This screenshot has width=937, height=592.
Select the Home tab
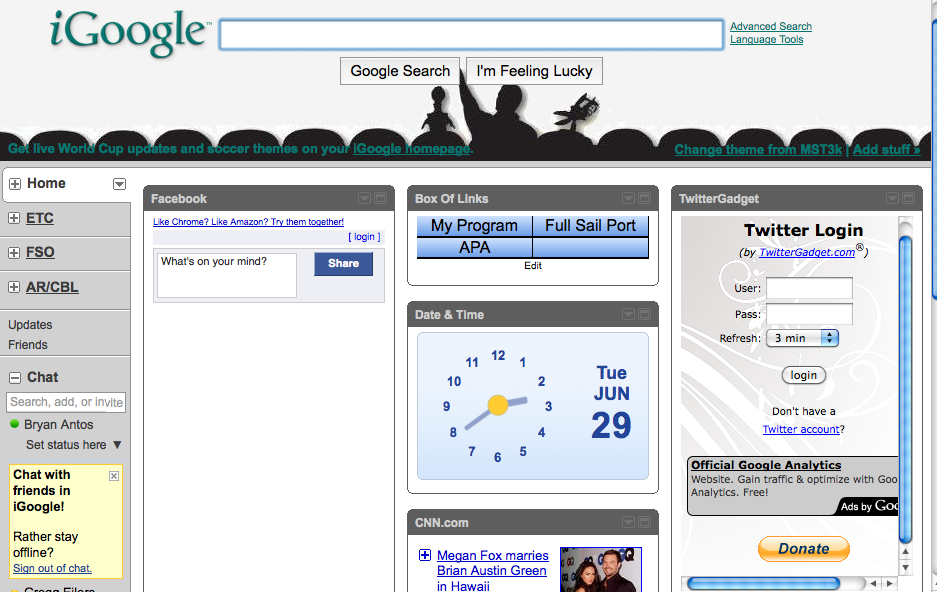(x=47, y=183)
